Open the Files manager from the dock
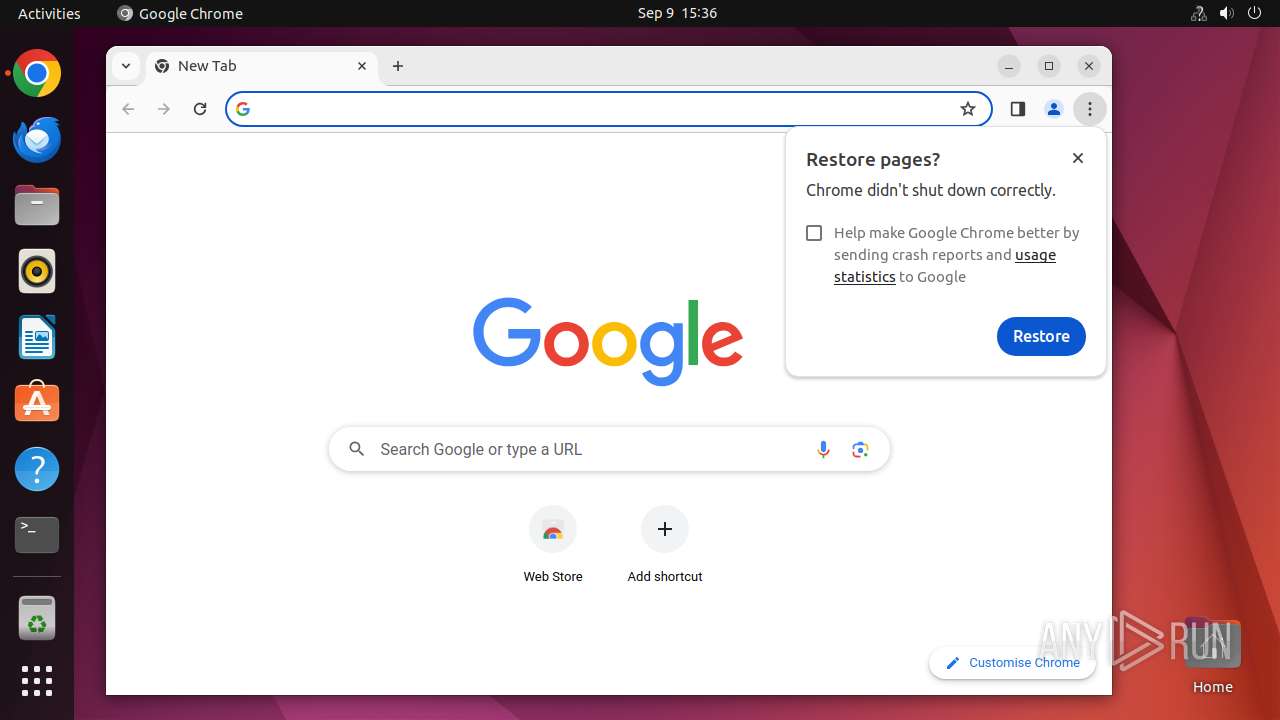The height and width of the screenshot is (720, 1280). pyautogui.click(x=37, y=205)
